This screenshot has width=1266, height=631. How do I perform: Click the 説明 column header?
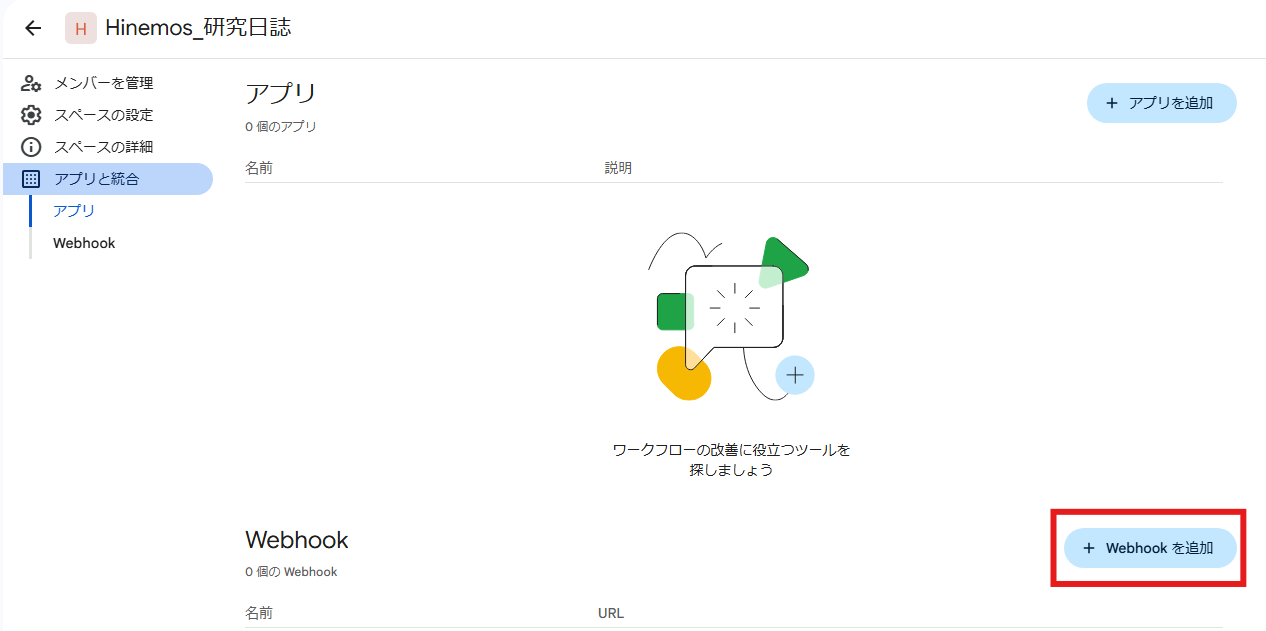pos(618,168)
